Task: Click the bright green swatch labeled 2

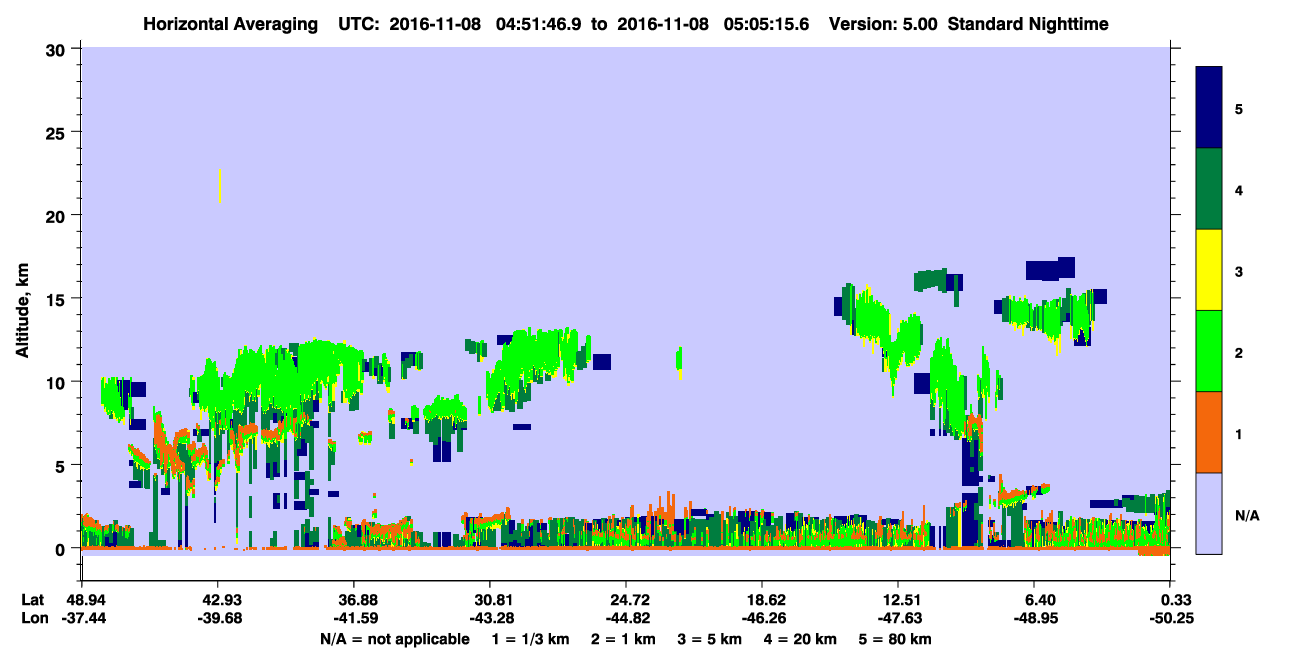Action: pos(1209,351)
